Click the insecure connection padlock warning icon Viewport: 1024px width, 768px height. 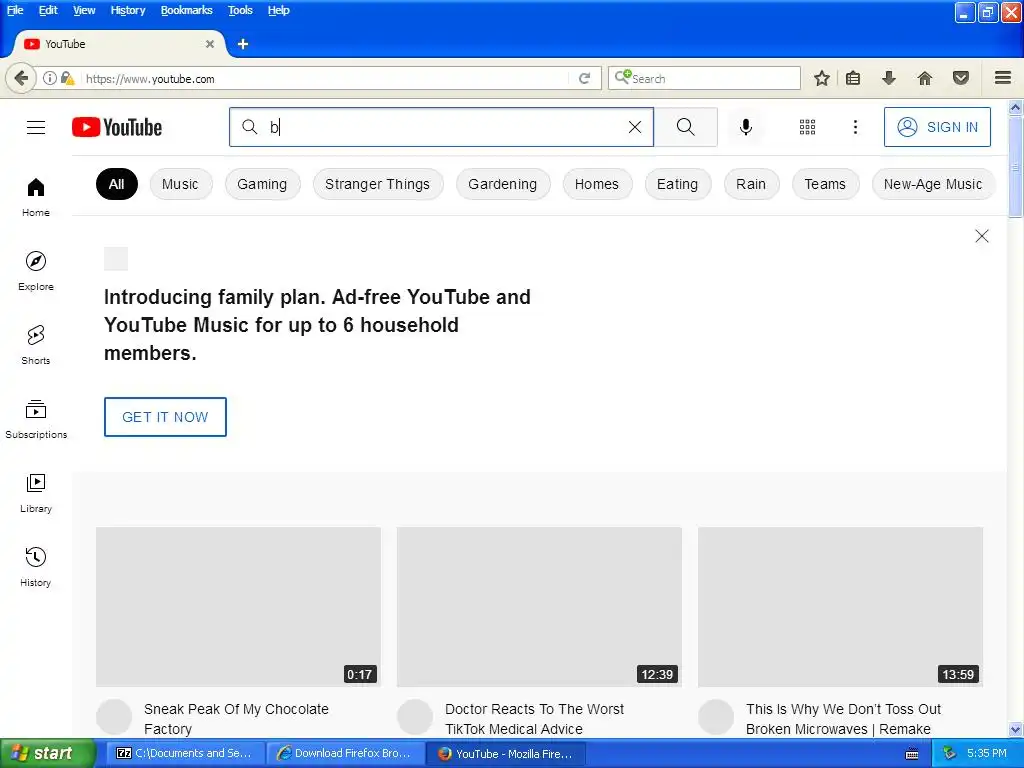coord(67,78)
